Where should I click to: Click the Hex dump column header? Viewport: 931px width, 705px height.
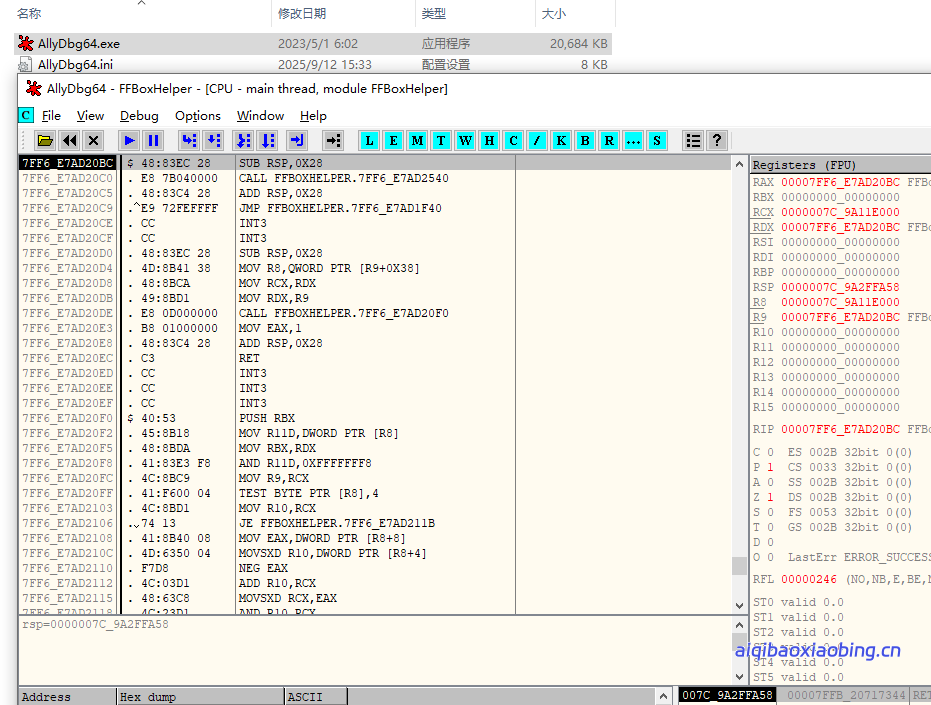[x=201, y=697]
